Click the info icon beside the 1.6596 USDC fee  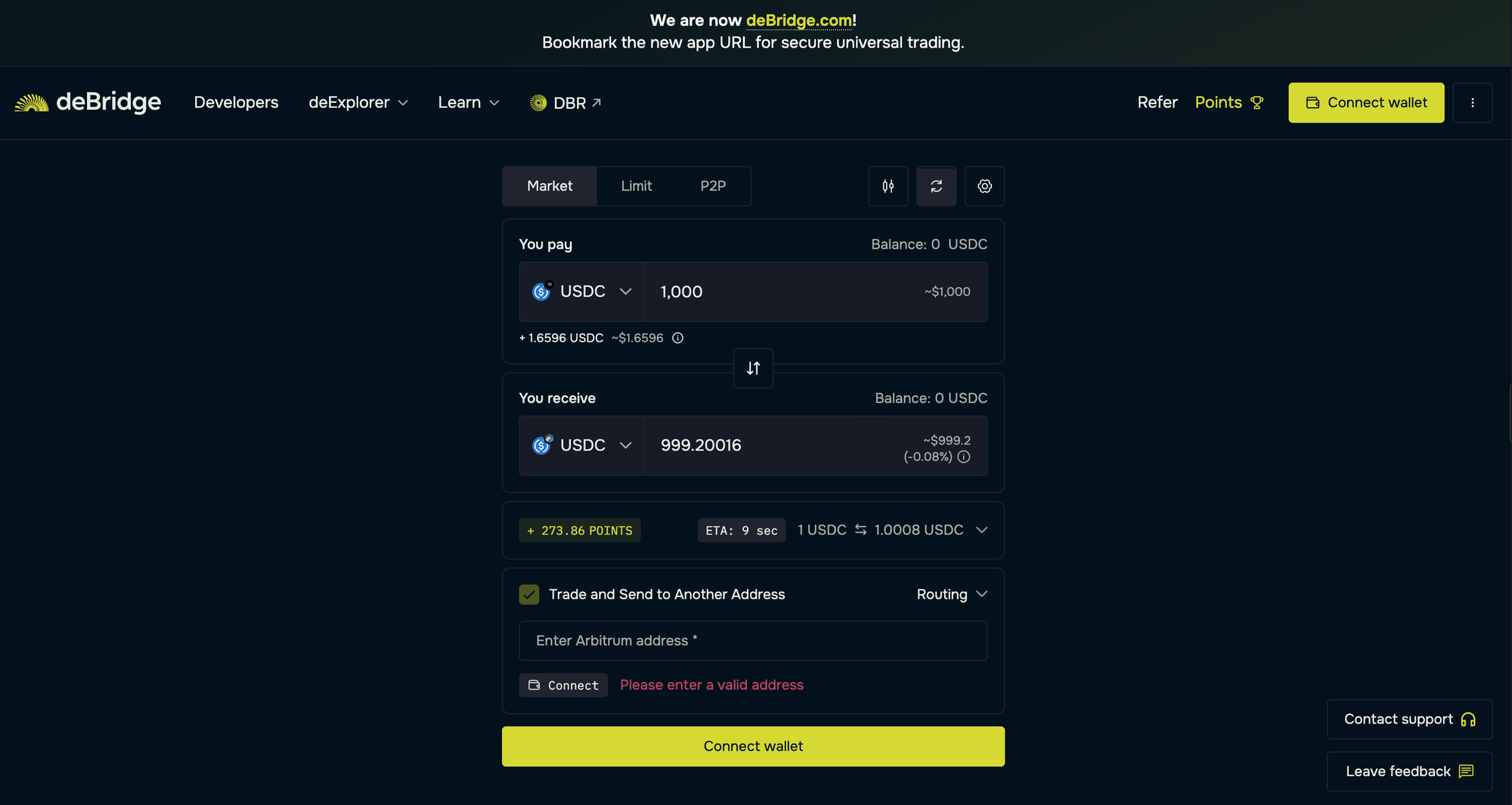point(678,338)
